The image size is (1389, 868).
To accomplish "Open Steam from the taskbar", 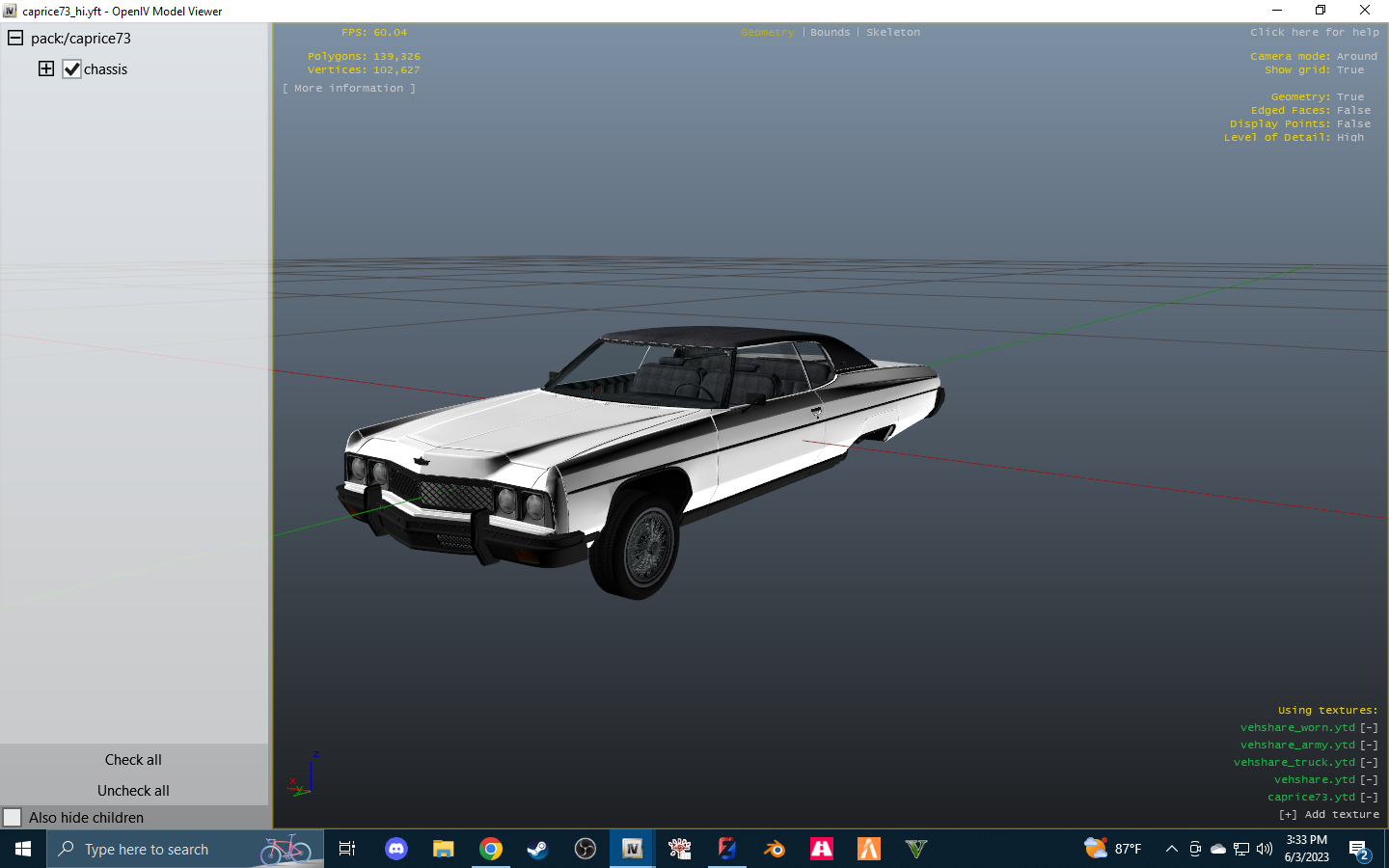I will (x=537, y=849).
